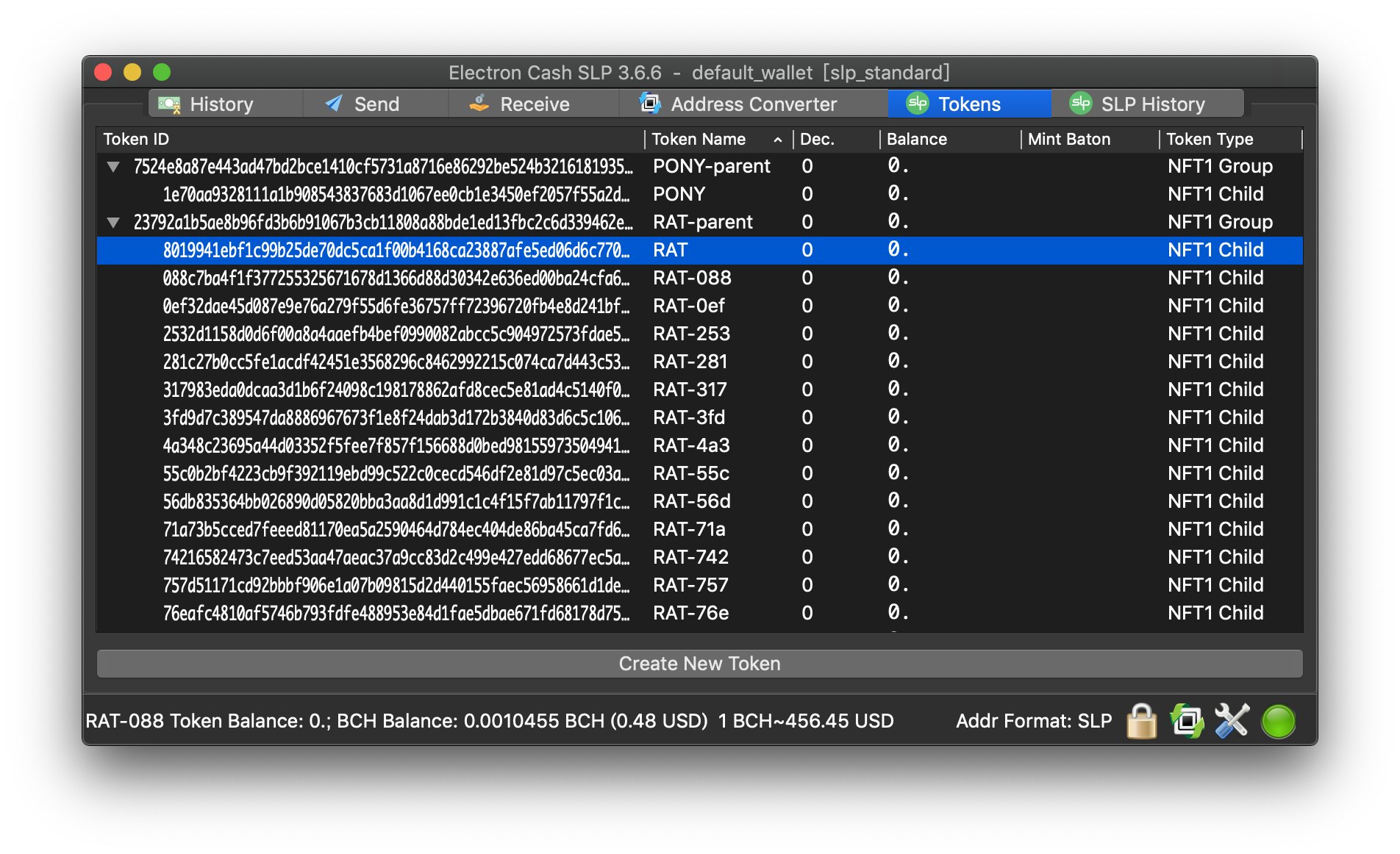Sort by the Token Type column header
The height and width of the screenshot is (854, 1400).
point(1230,139)
